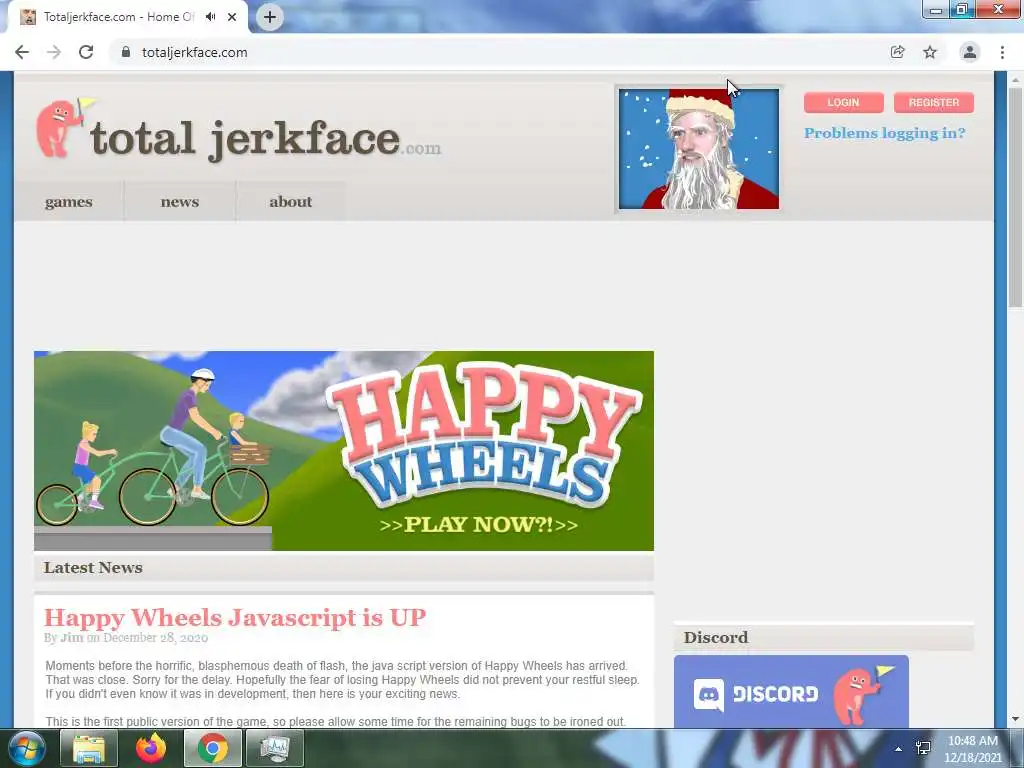Bookmark this page with the star icon
The image size is (1024, 768).
point(930,52)
